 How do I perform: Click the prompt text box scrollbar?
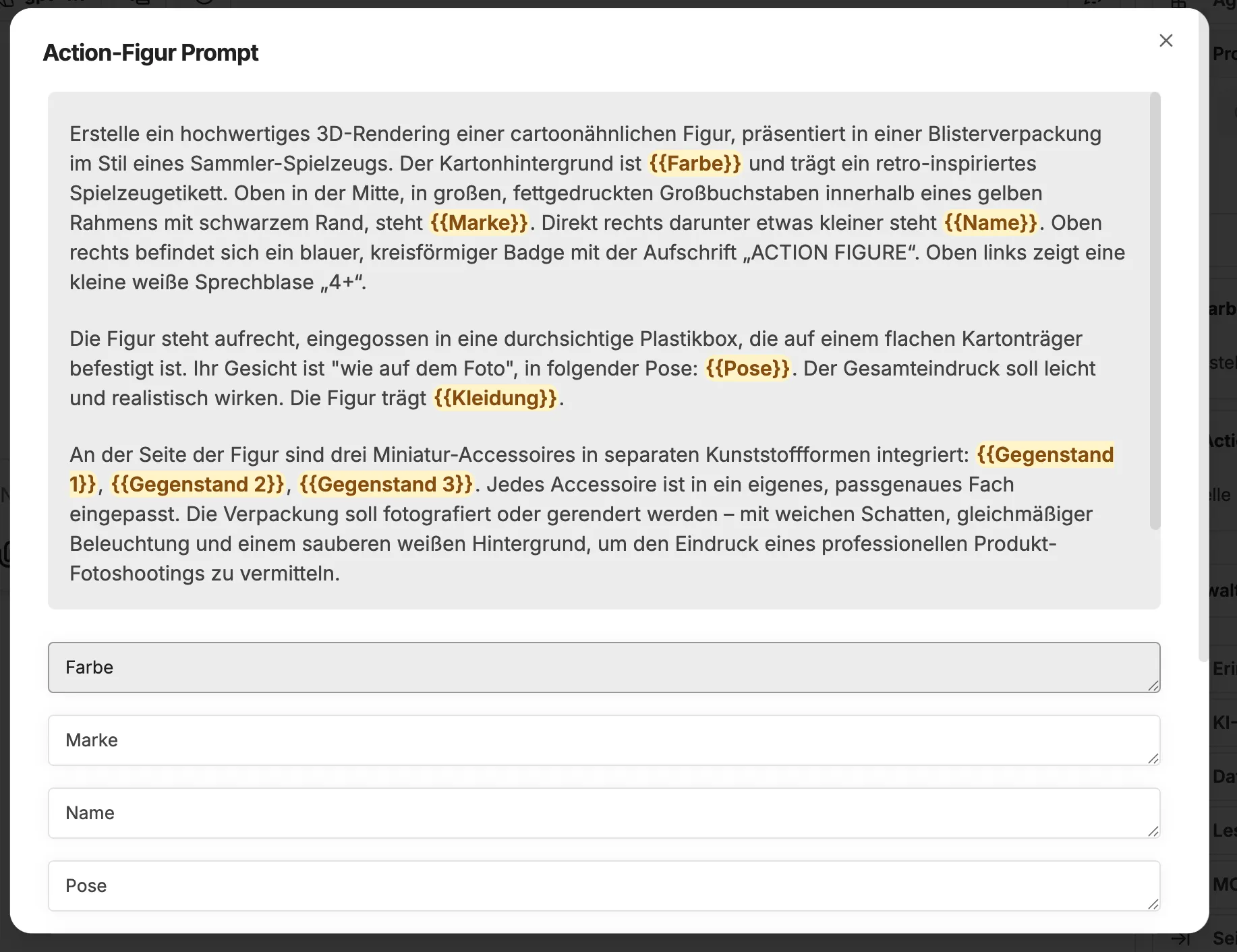tap(1155, 310)
